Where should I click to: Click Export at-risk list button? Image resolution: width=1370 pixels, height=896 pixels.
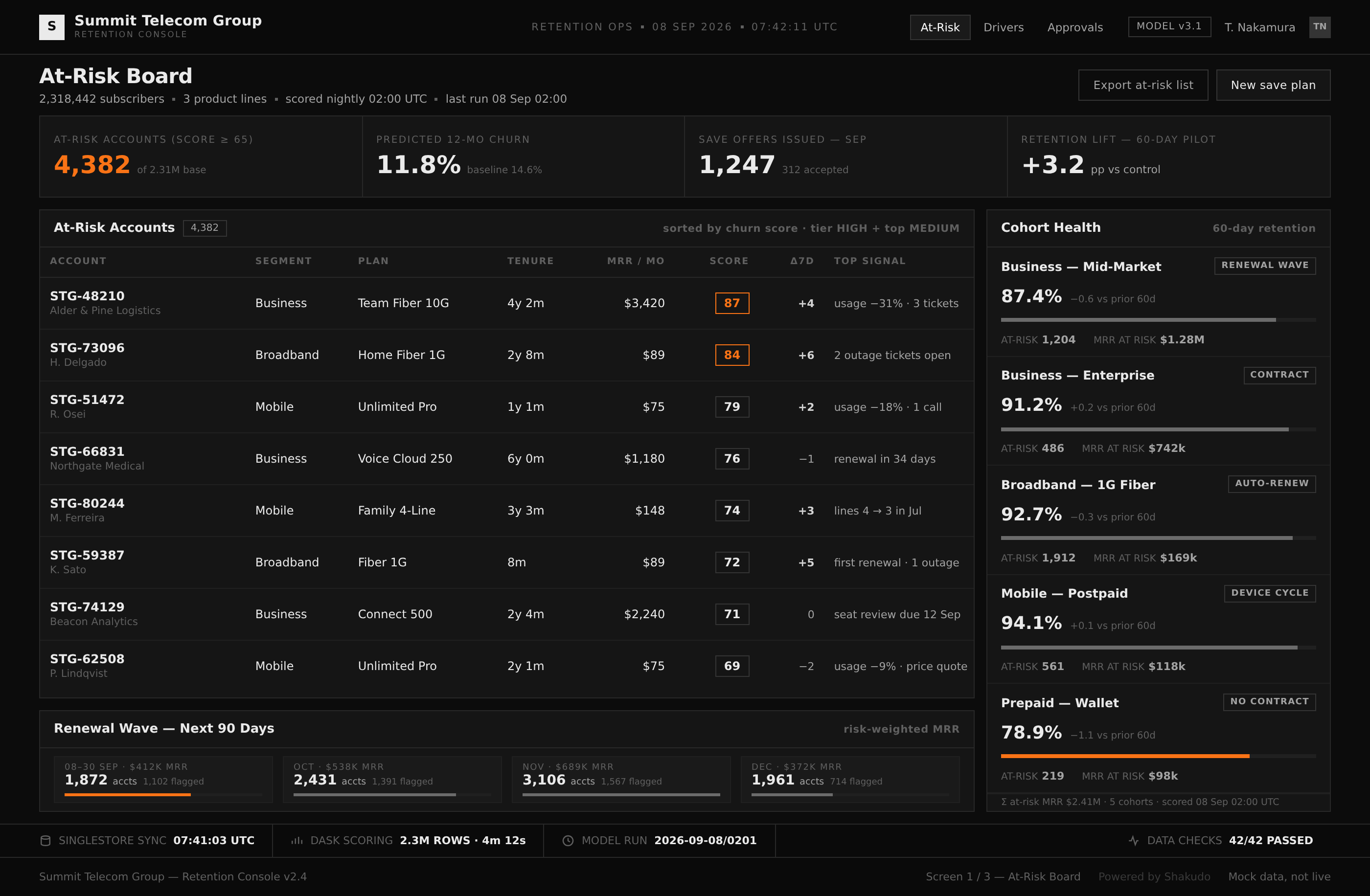(1142, 85)
